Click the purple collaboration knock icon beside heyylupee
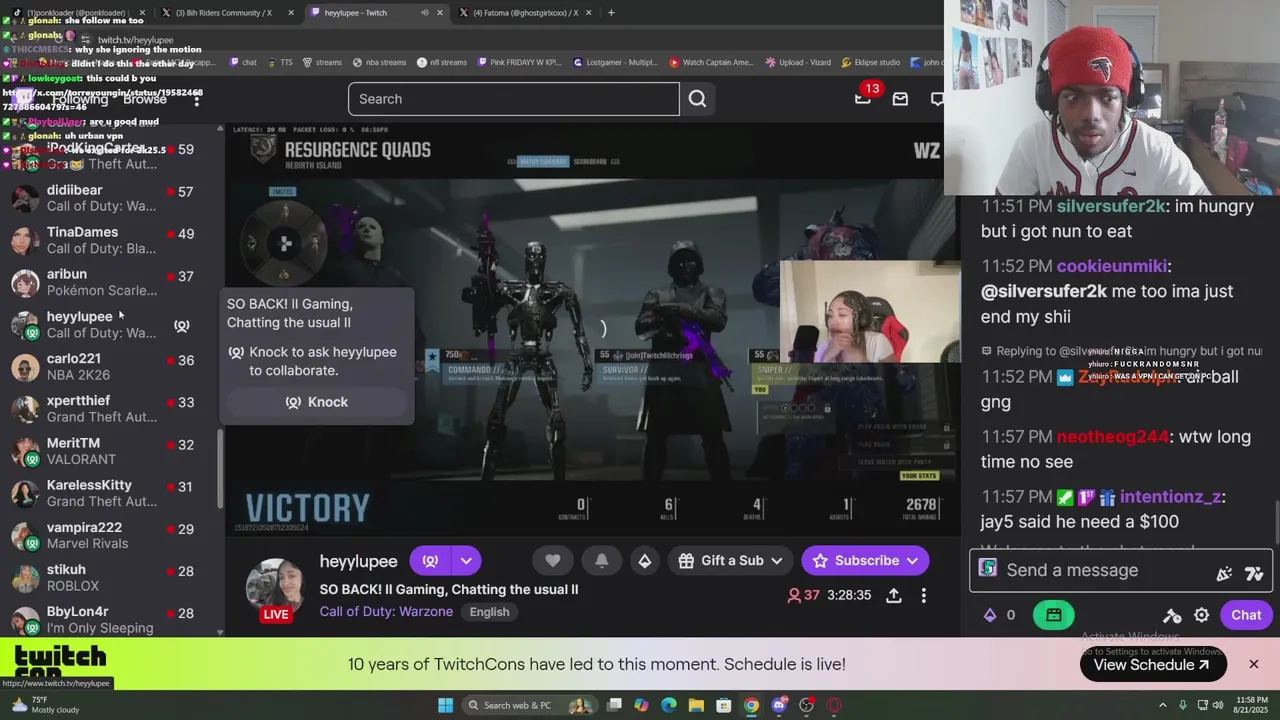The height and width of the screenshot is (720, 1280). (430, 561)
